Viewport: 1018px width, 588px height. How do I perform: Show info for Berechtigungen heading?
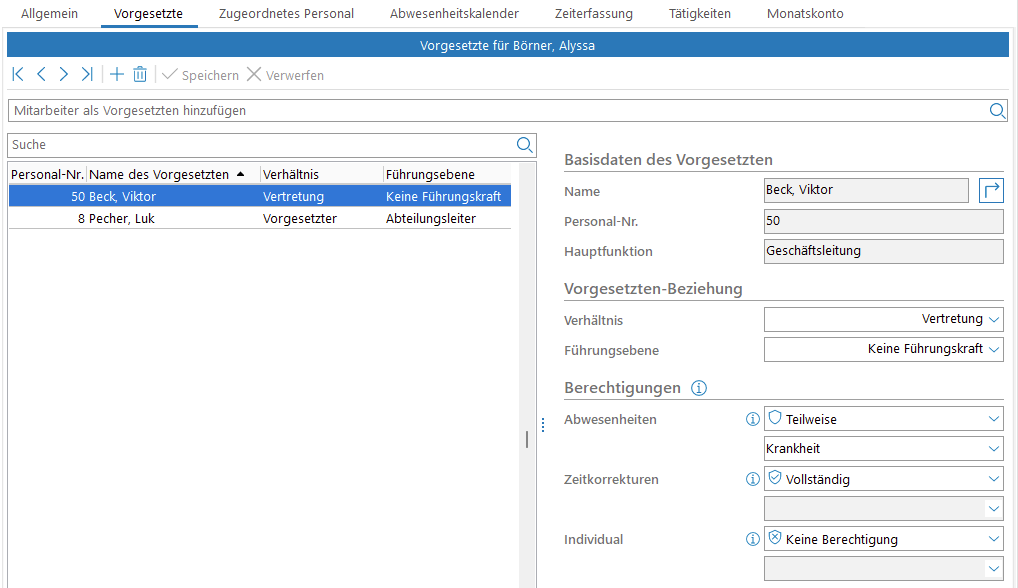coord(699,388)
